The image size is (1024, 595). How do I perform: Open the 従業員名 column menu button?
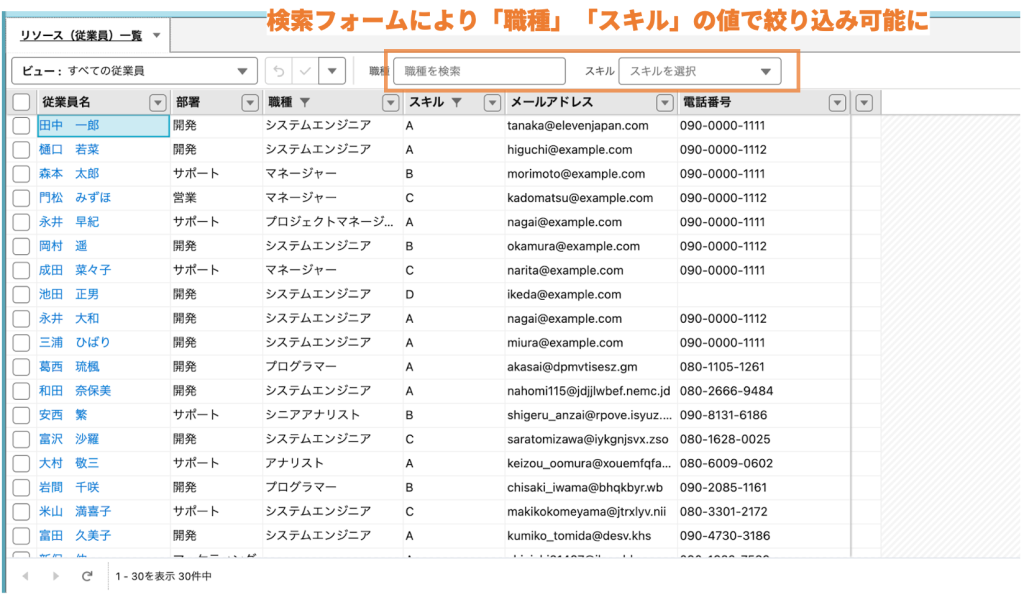pos(157,102)
